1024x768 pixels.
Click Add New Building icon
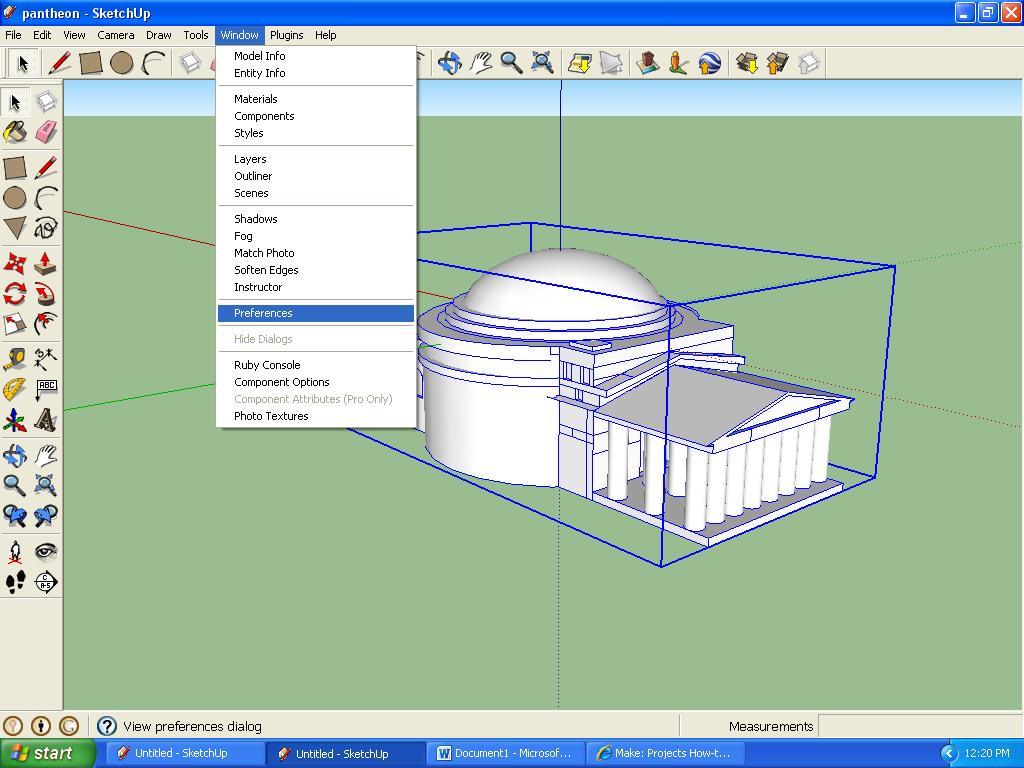coord(647,63)
